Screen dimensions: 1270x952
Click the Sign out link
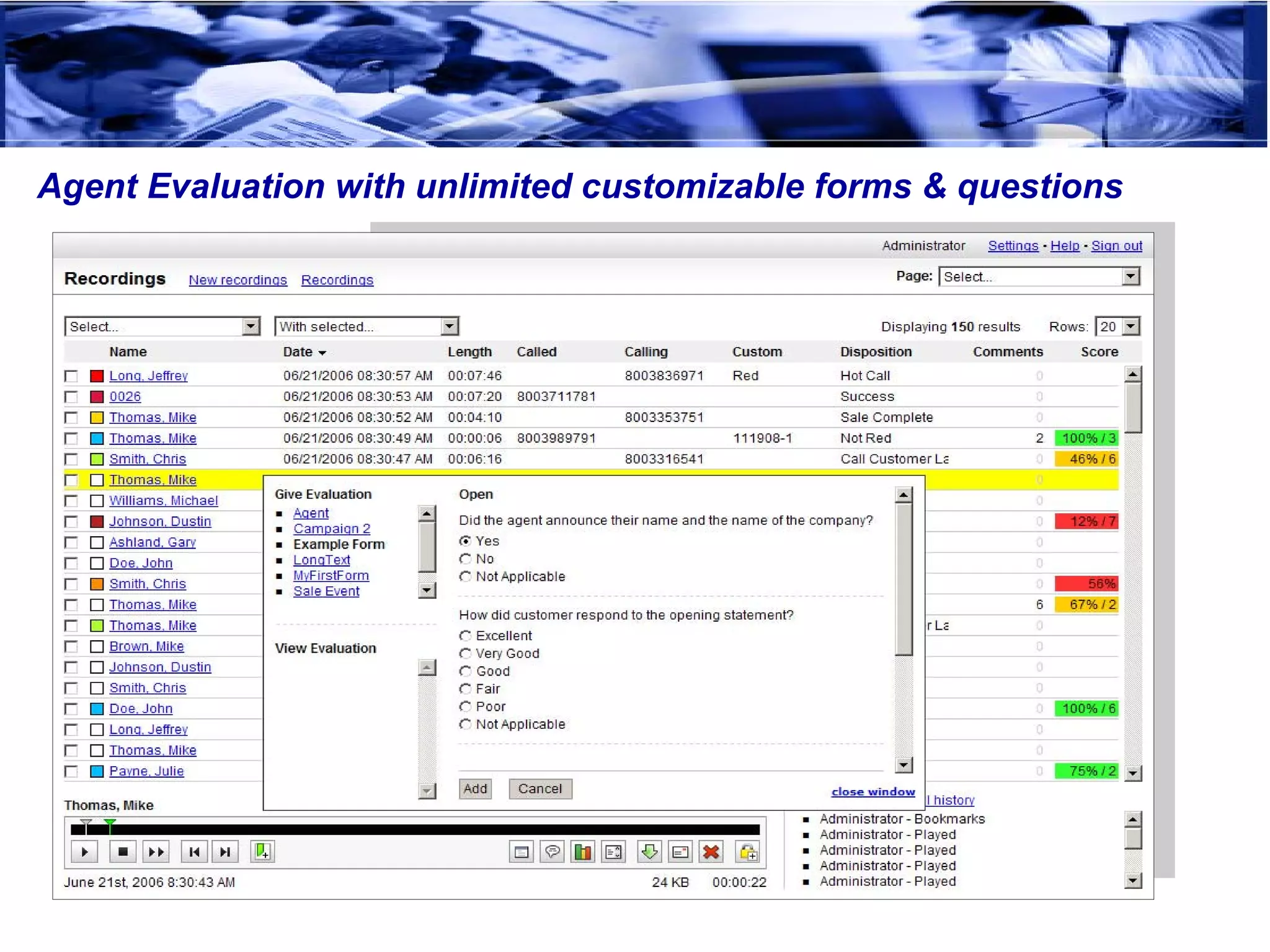coord(1117,245)
